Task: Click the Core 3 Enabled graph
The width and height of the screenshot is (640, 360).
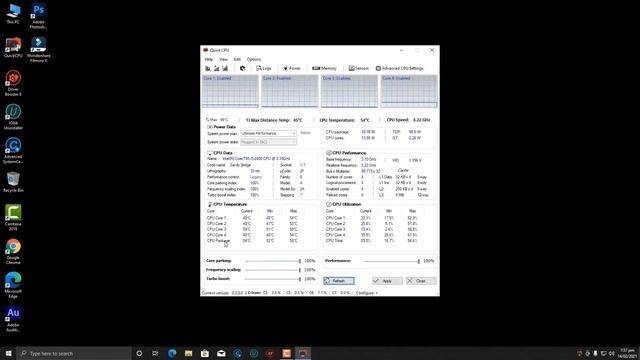Action: (x=349, y=91)
